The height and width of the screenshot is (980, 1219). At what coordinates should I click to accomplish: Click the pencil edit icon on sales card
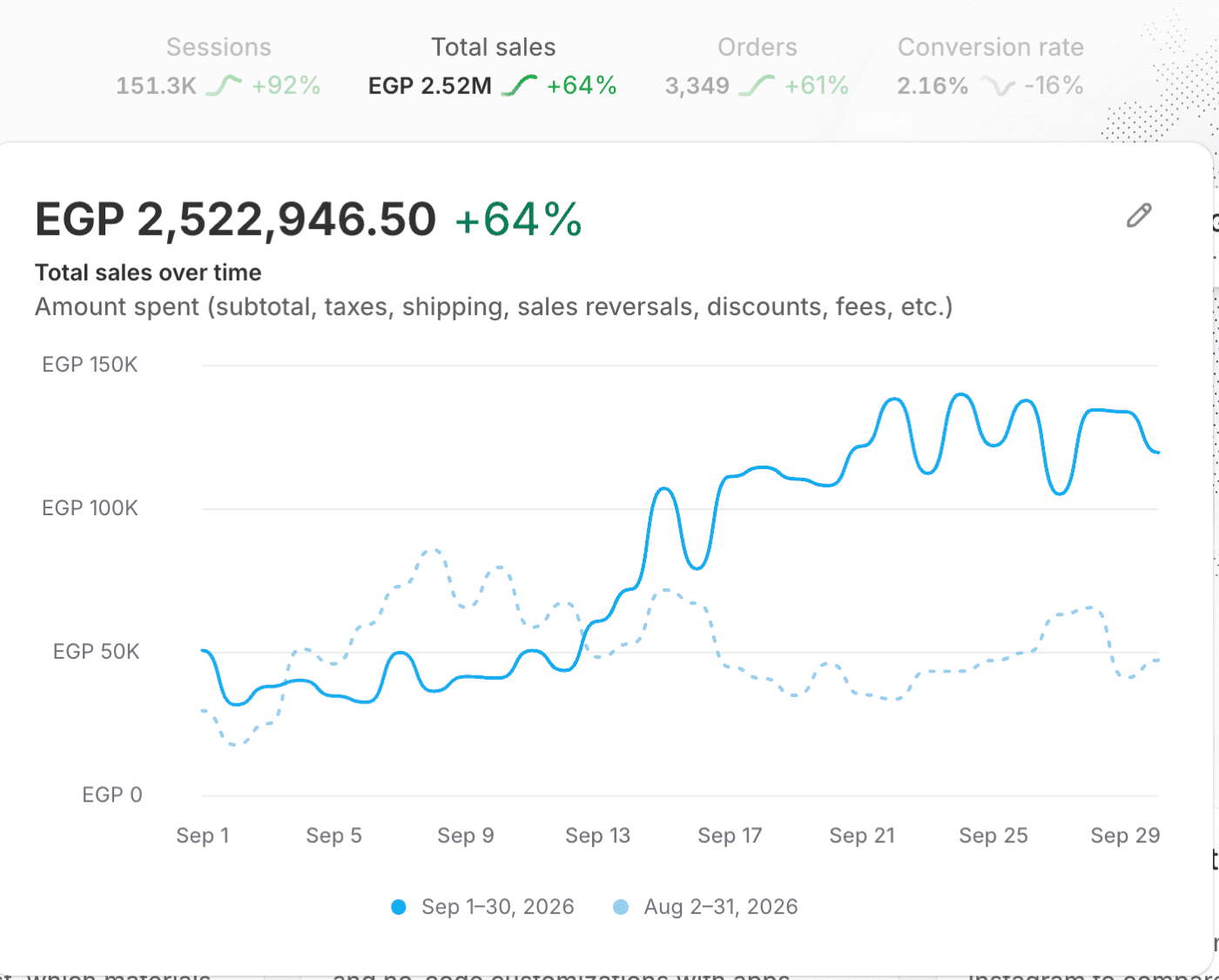point(1139,215)
